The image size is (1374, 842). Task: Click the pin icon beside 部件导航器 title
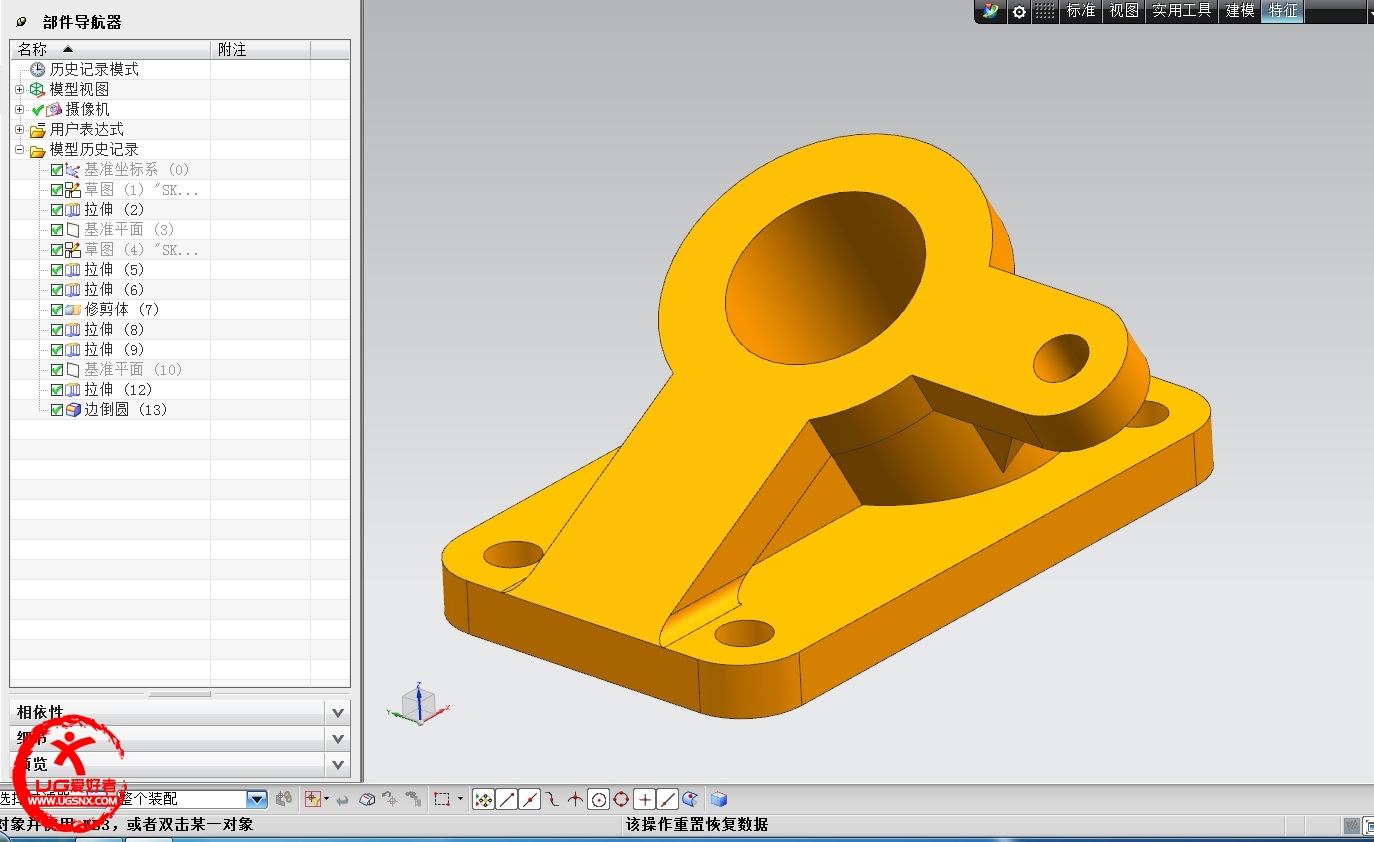22,22
